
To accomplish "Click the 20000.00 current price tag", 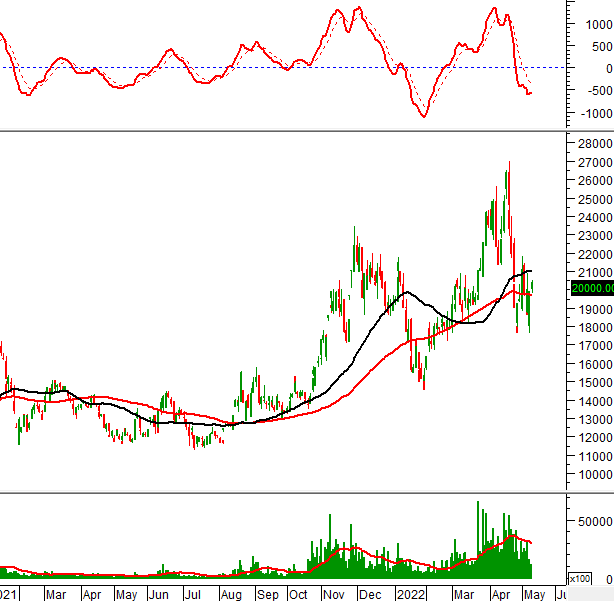I will click(x=590, y=288).
